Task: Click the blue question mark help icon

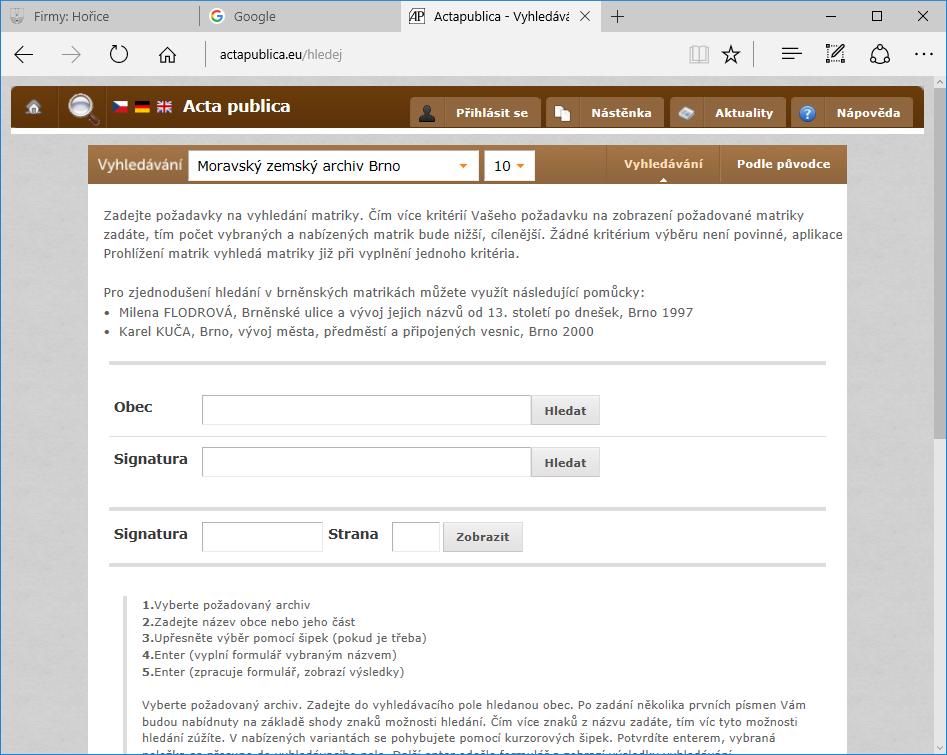Action: [807, 113]
